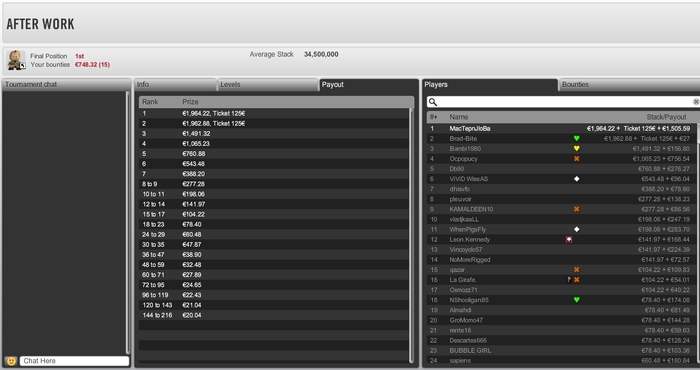
Task: Open the emoji smiley picker in chat
Action: tap(11, 361)
